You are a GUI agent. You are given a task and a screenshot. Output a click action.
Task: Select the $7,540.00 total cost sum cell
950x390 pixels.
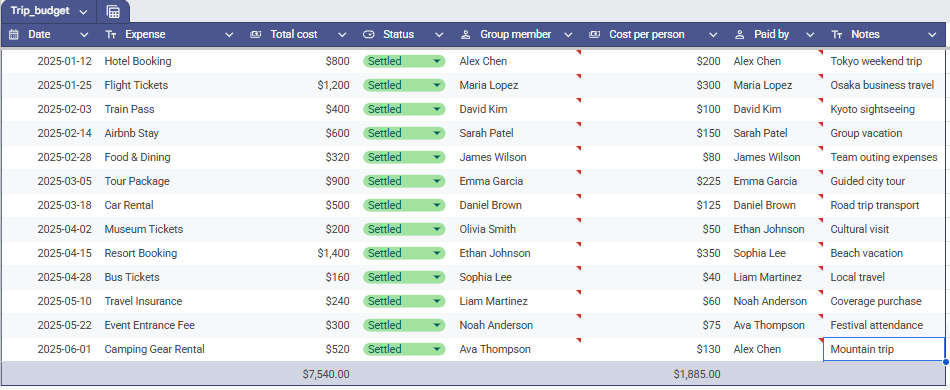tap(299, 374)
